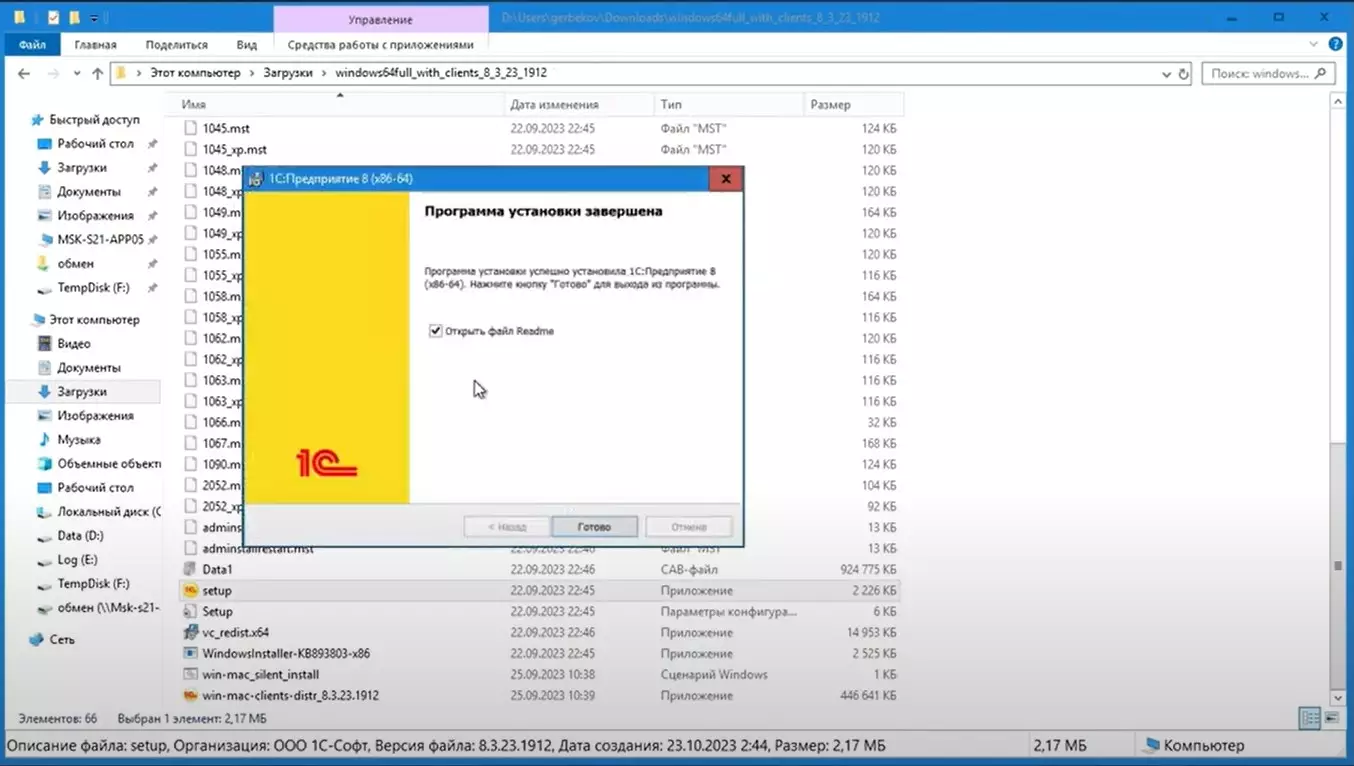Select win-mac-clients-distr_8.3.23.1912 application
1354x766 pixels.
(290, 695)
